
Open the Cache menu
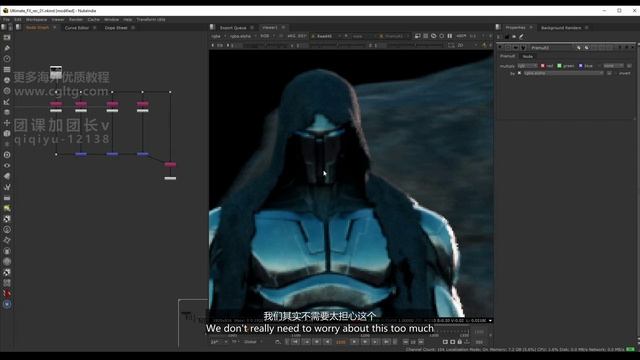(x=93, y=20)
